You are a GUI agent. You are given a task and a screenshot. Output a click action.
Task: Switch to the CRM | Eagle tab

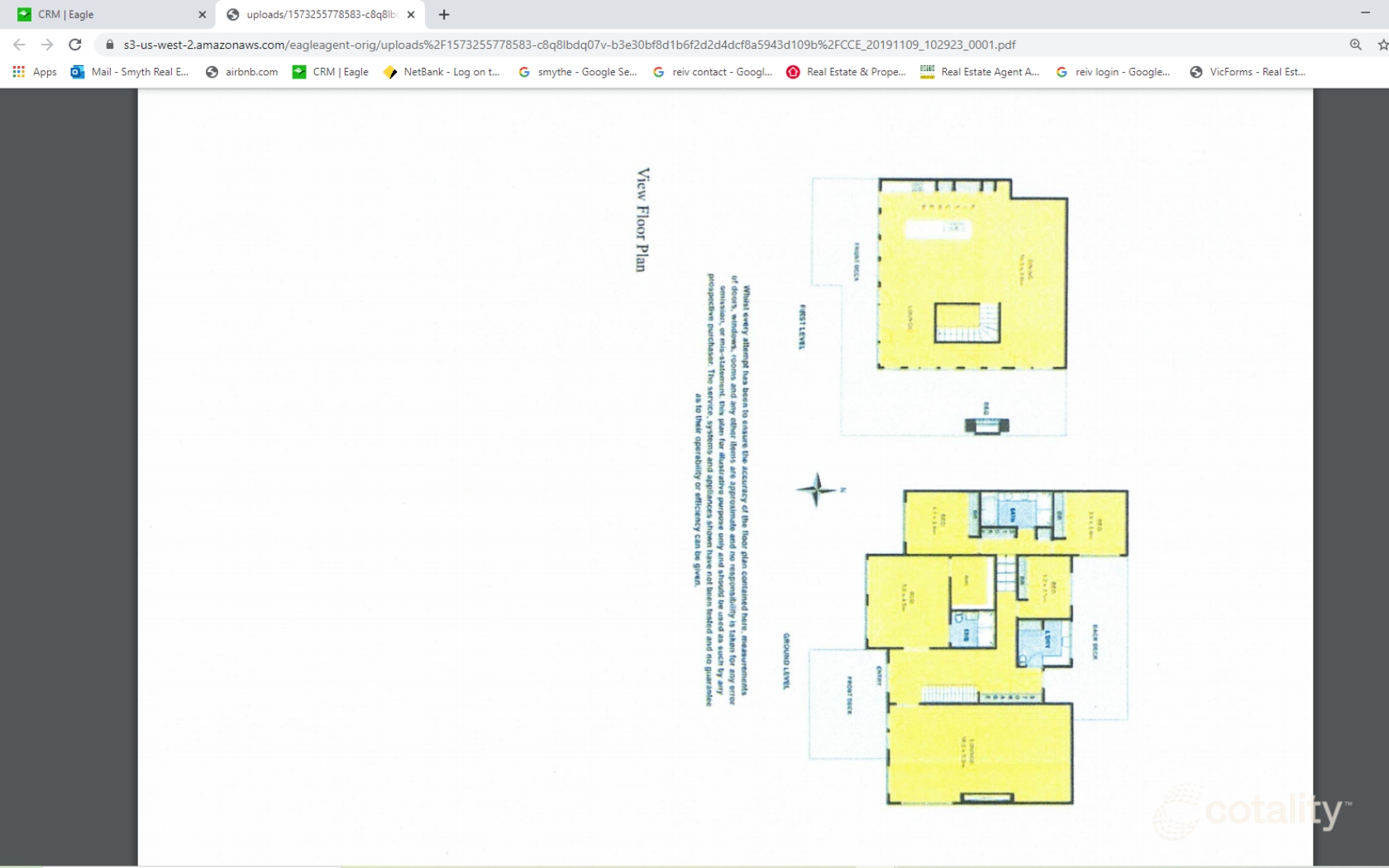99,14
